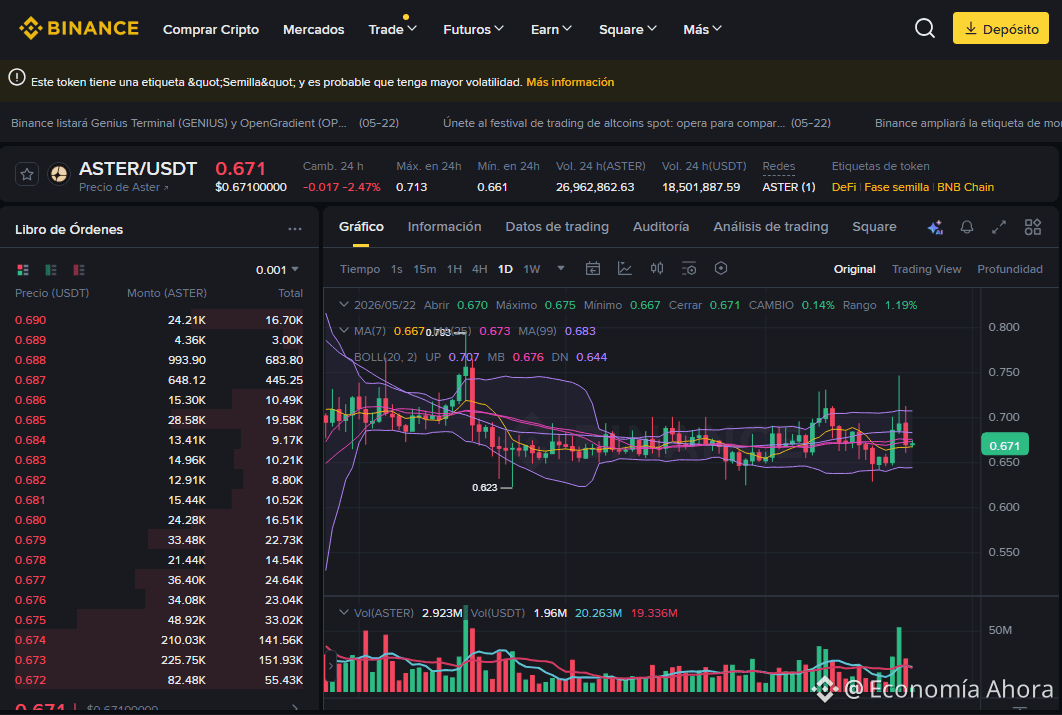Select the 0.672 sell price row
The height and width of the screenshot is (715, 1062).
[x=159, y=680]
